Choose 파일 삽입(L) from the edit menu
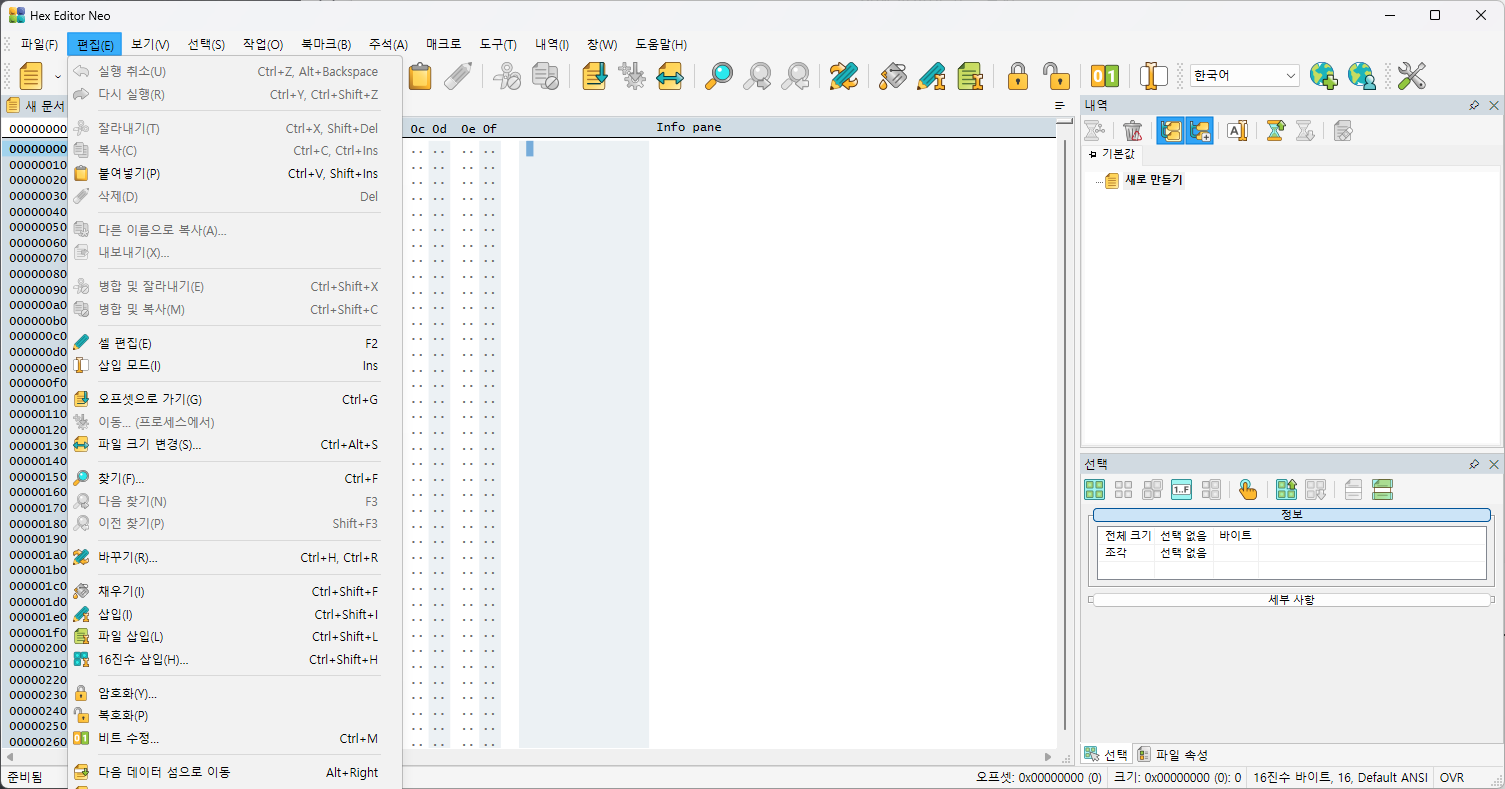This screenshot has height=789, width=1505. click(x=235, y=637)
